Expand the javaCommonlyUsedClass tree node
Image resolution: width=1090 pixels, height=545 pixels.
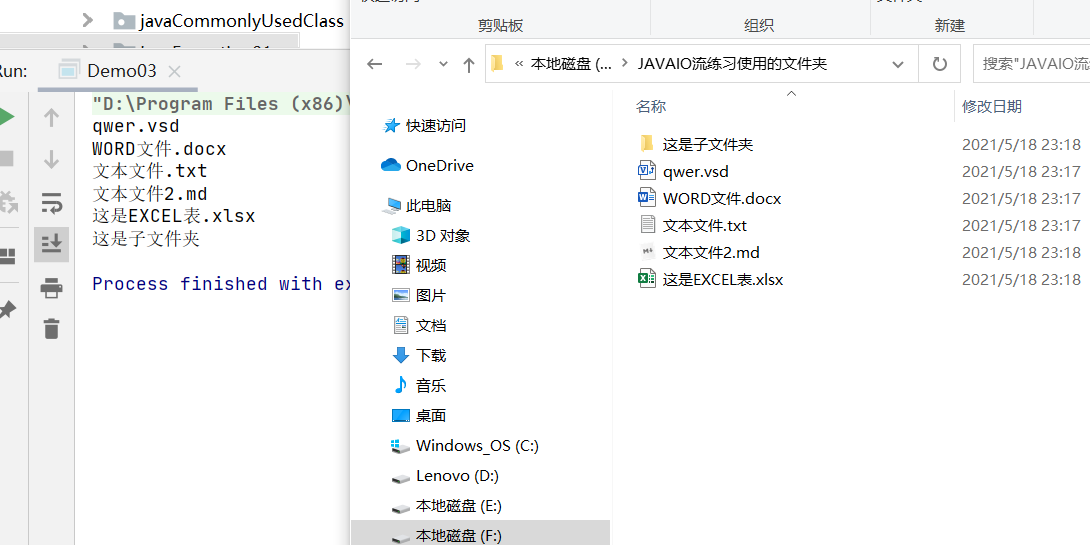pos(88,20)
